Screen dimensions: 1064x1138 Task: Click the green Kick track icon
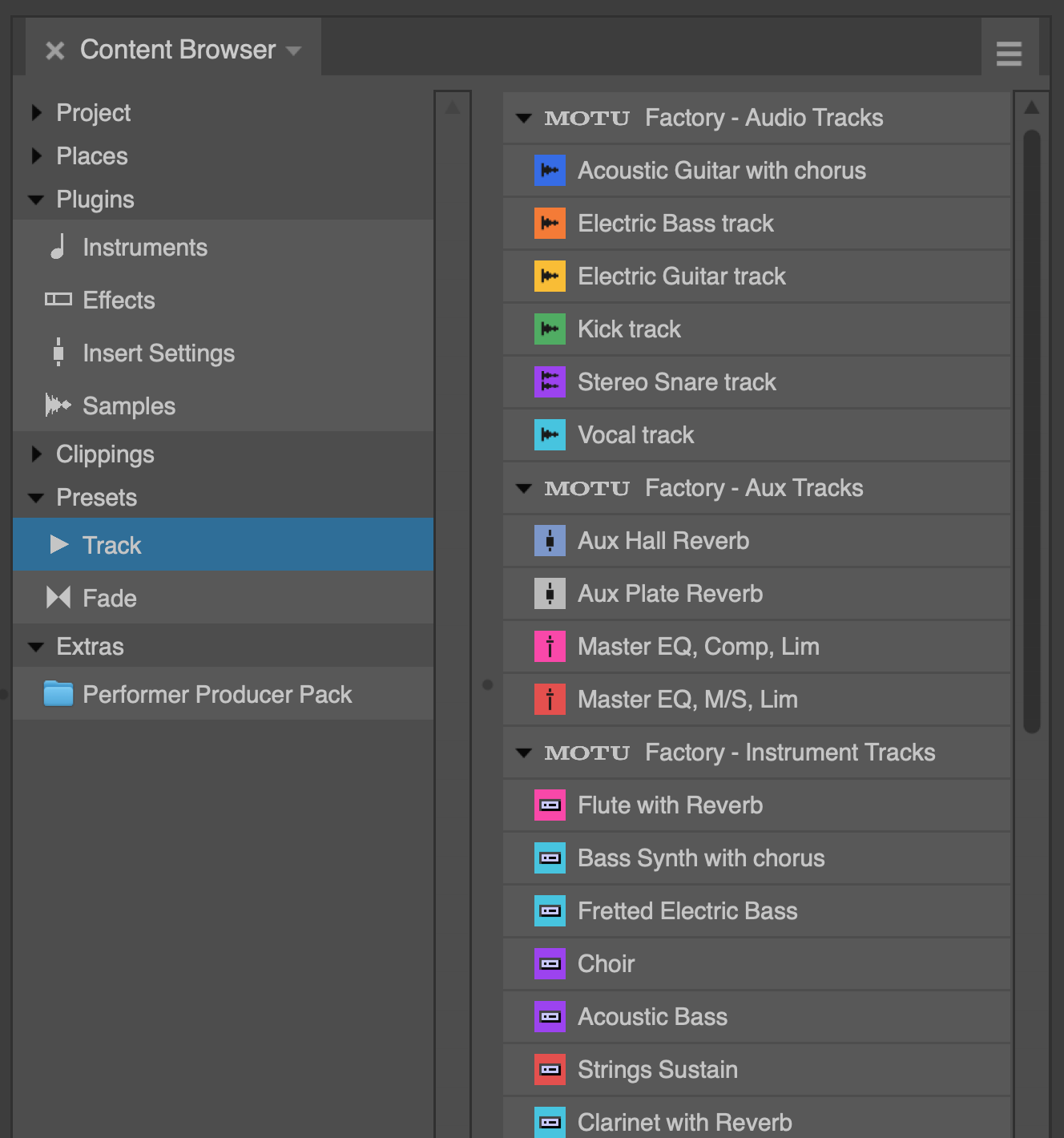(x=550, y=329)
